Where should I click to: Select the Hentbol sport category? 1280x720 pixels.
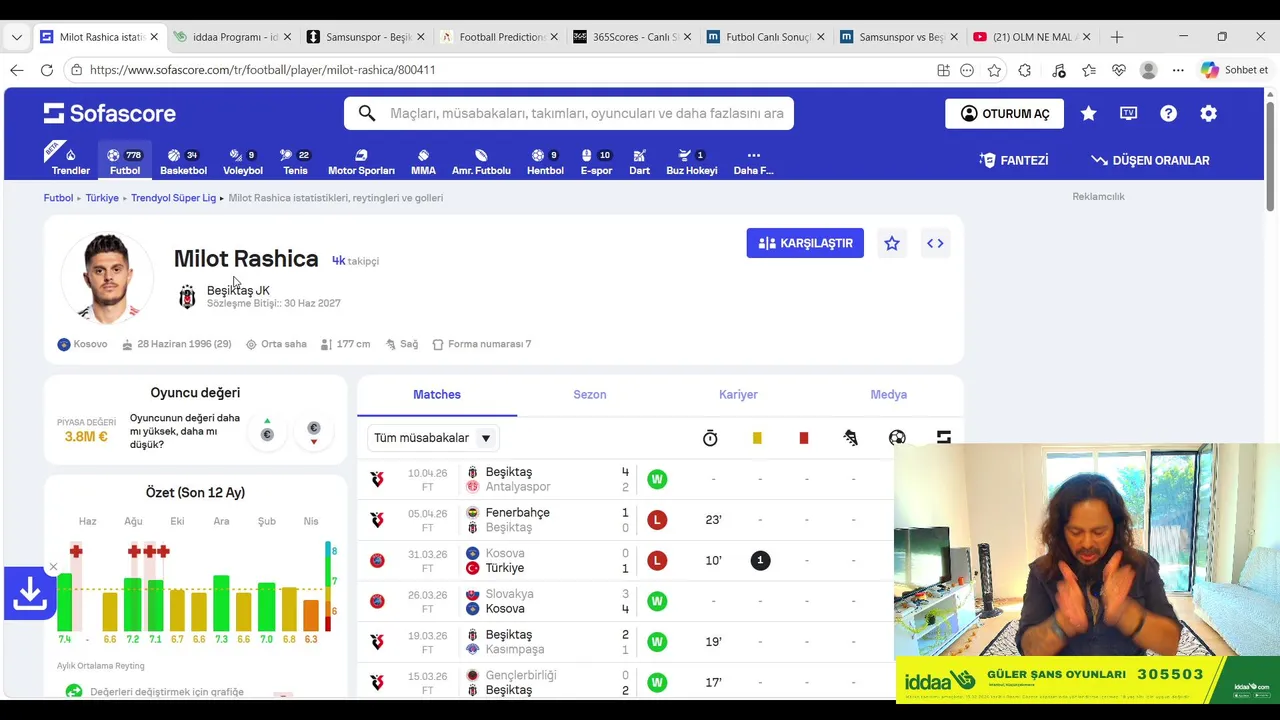[x=545, y=162]
